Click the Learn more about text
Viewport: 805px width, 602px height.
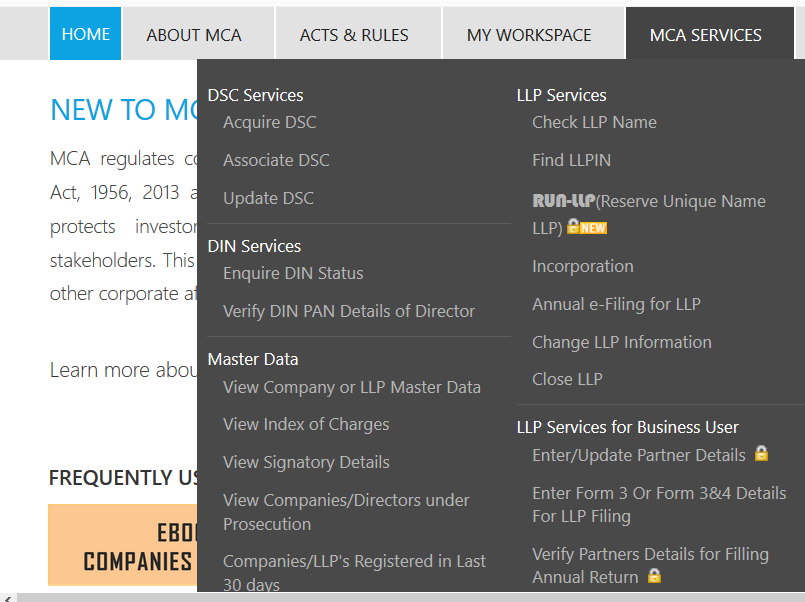(123, 370)
